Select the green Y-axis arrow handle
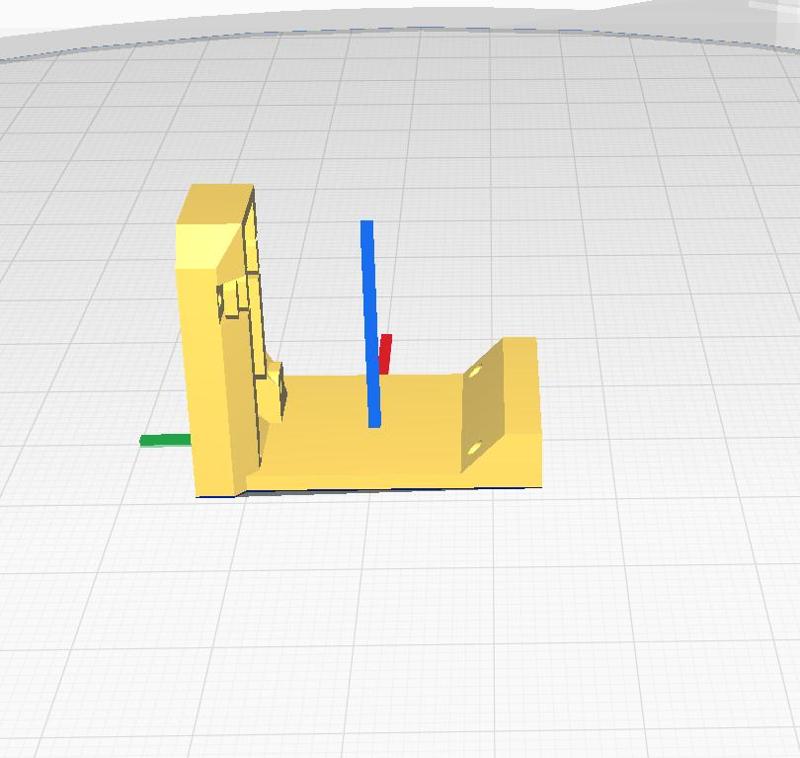This screenshot has height=758, width=800. coord(165,440)
